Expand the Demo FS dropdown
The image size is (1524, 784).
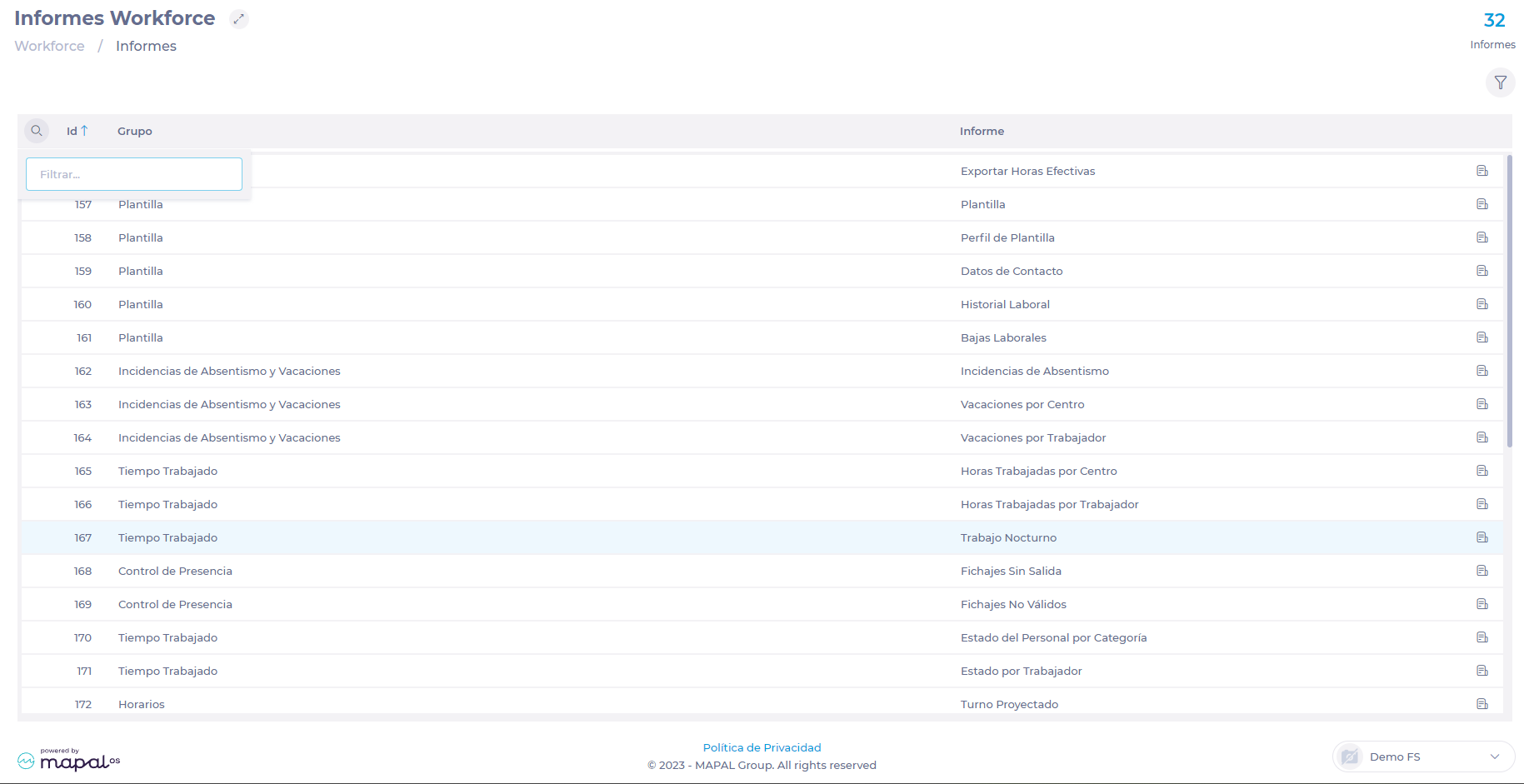tap(1494, 757)
